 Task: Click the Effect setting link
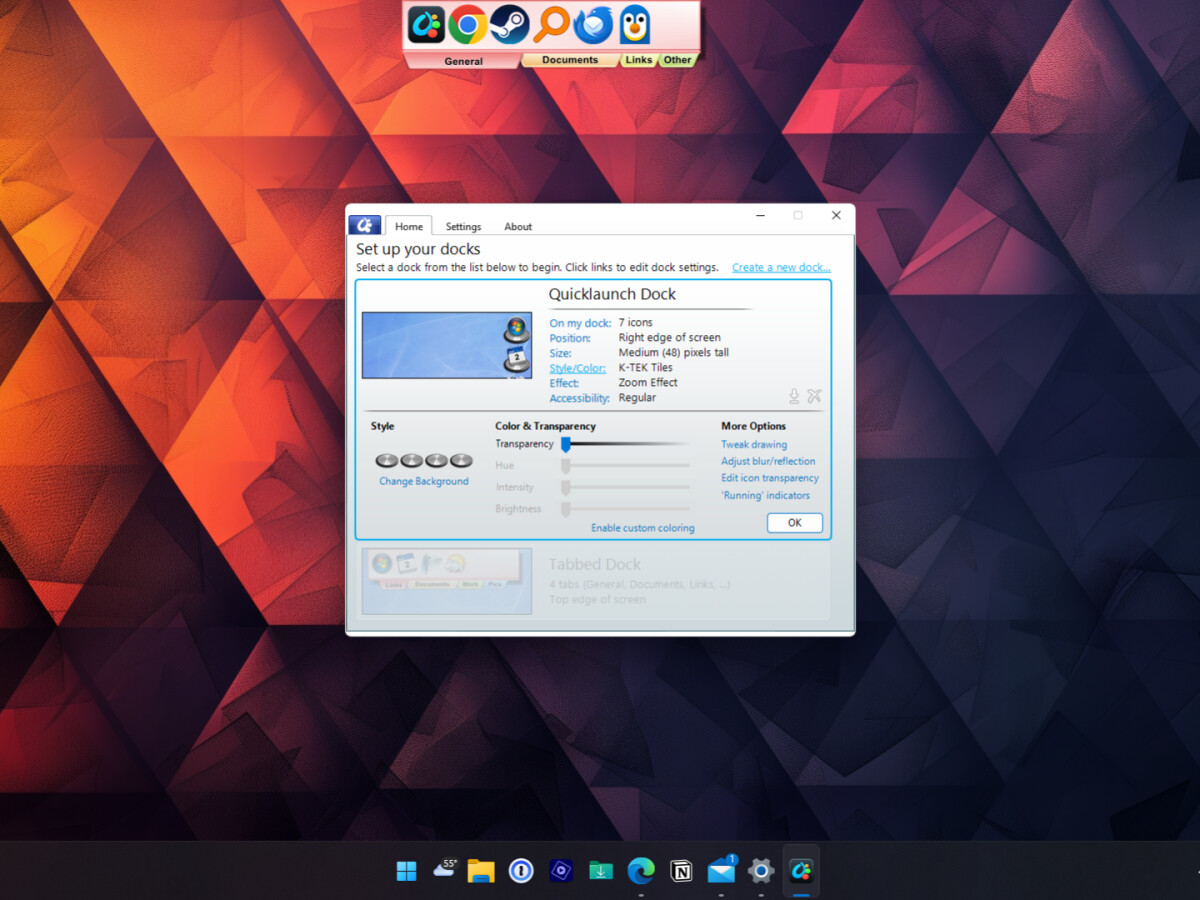(565, 383)
